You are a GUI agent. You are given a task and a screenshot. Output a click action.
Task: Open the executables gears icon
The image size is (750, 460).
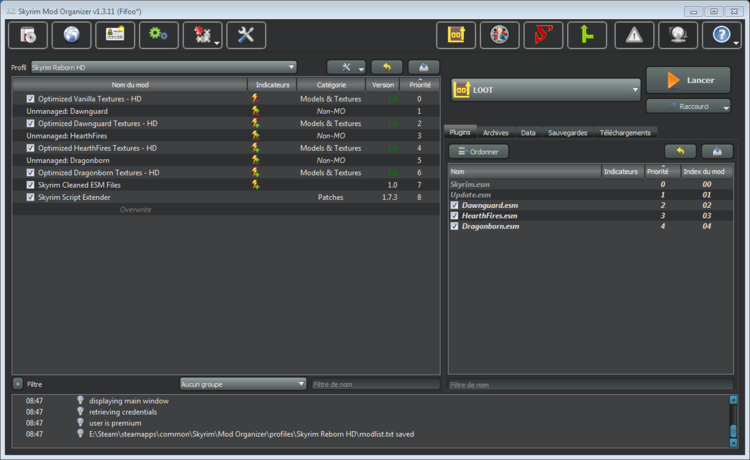(x=158, y=35)
